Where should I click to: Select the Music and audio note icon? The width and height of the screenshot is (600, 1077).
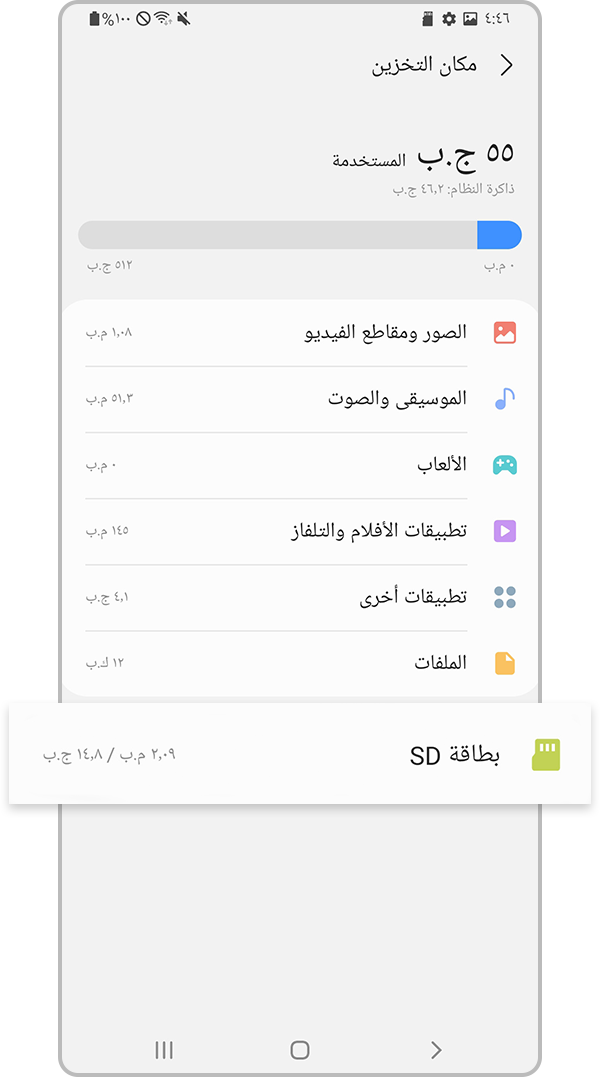point(504,397)
